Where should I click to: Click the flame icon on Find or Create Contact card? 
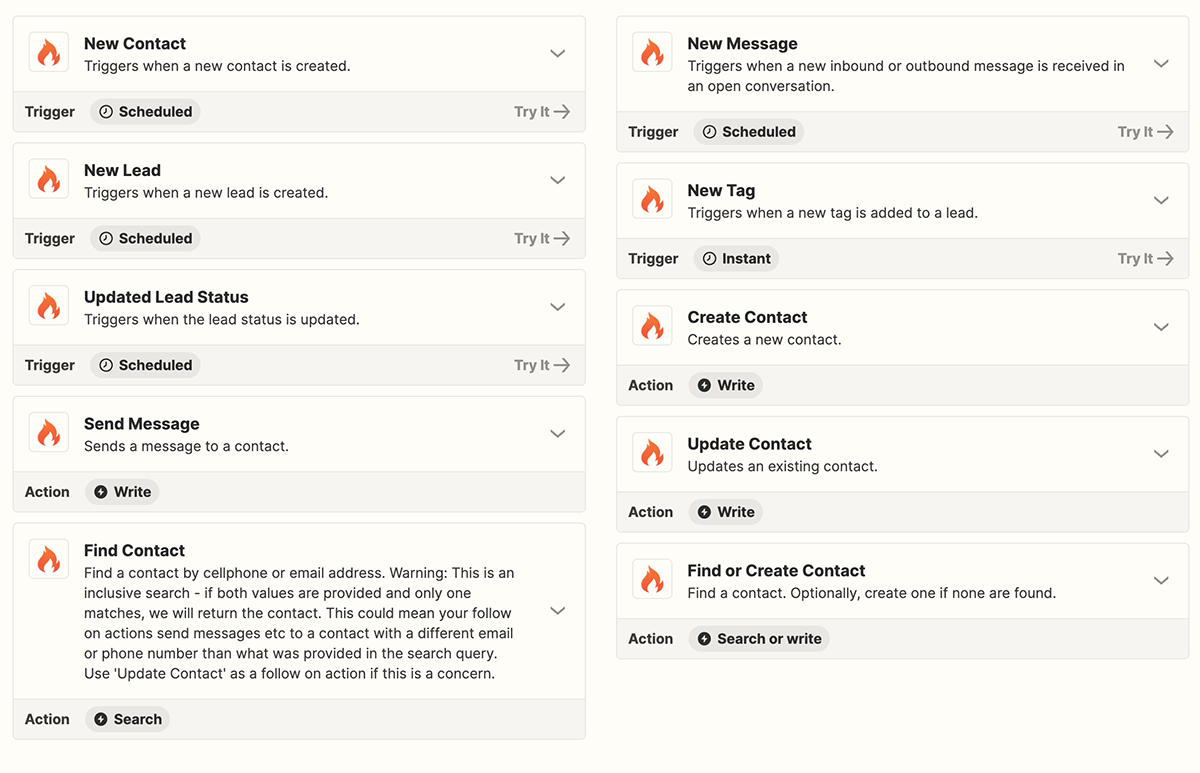(652, 580)
